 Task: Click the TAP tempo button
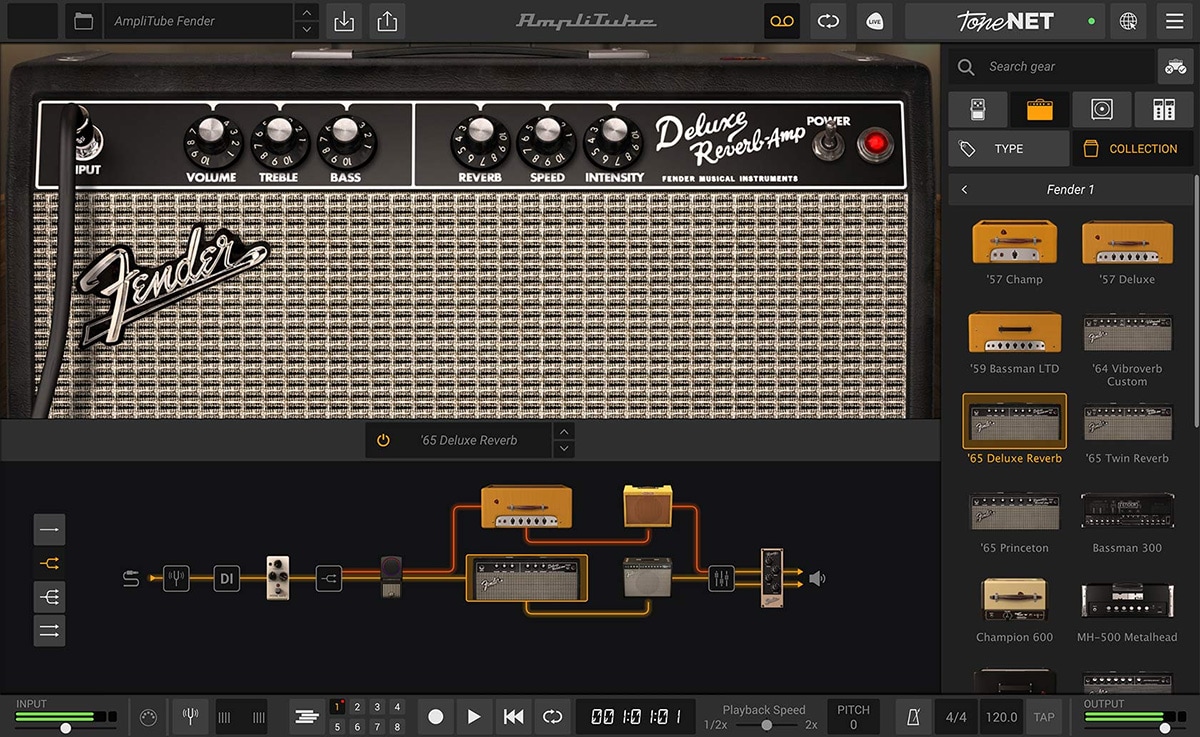(1044, 716)
